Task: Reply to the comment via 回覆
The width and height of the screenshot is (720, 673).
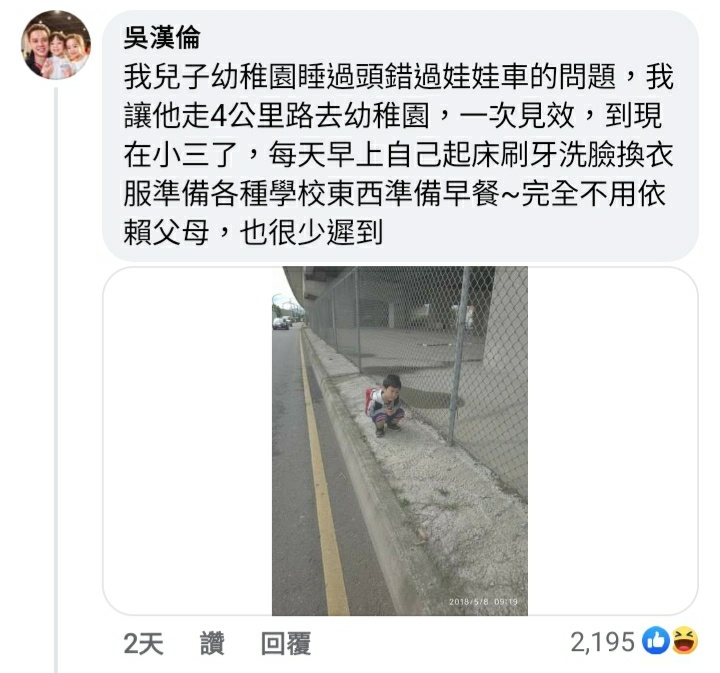Action: pyautogui.click(x=286, y=643)
